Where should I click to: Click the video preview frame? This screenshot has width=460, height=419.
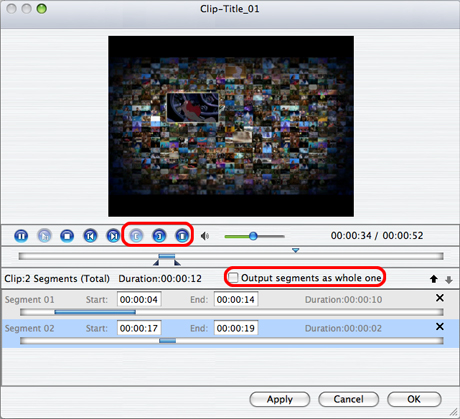coord(231,126)
